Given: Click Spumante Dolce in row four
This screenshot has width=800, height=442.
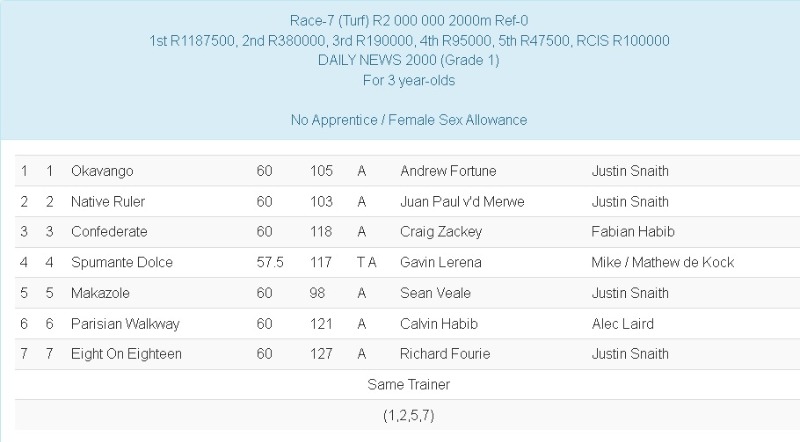Looking at the screenshot, I should pos(122,263).
